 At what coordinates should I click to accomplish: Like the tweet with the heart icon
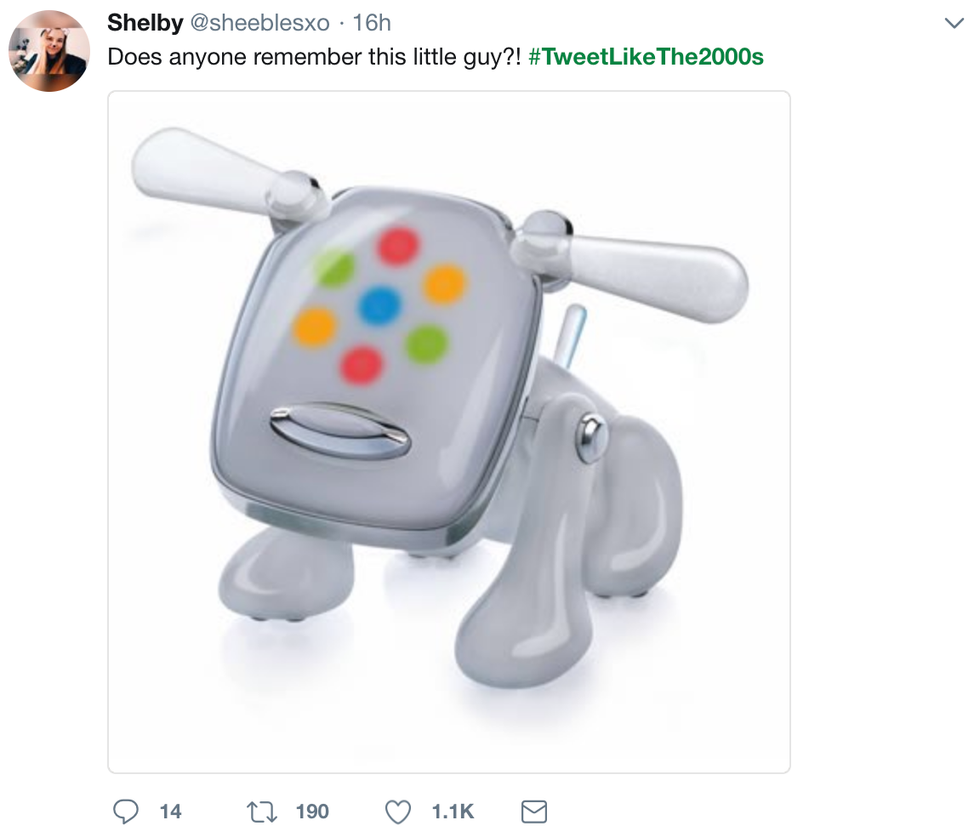pyautogui.click(x=398, y=811)
